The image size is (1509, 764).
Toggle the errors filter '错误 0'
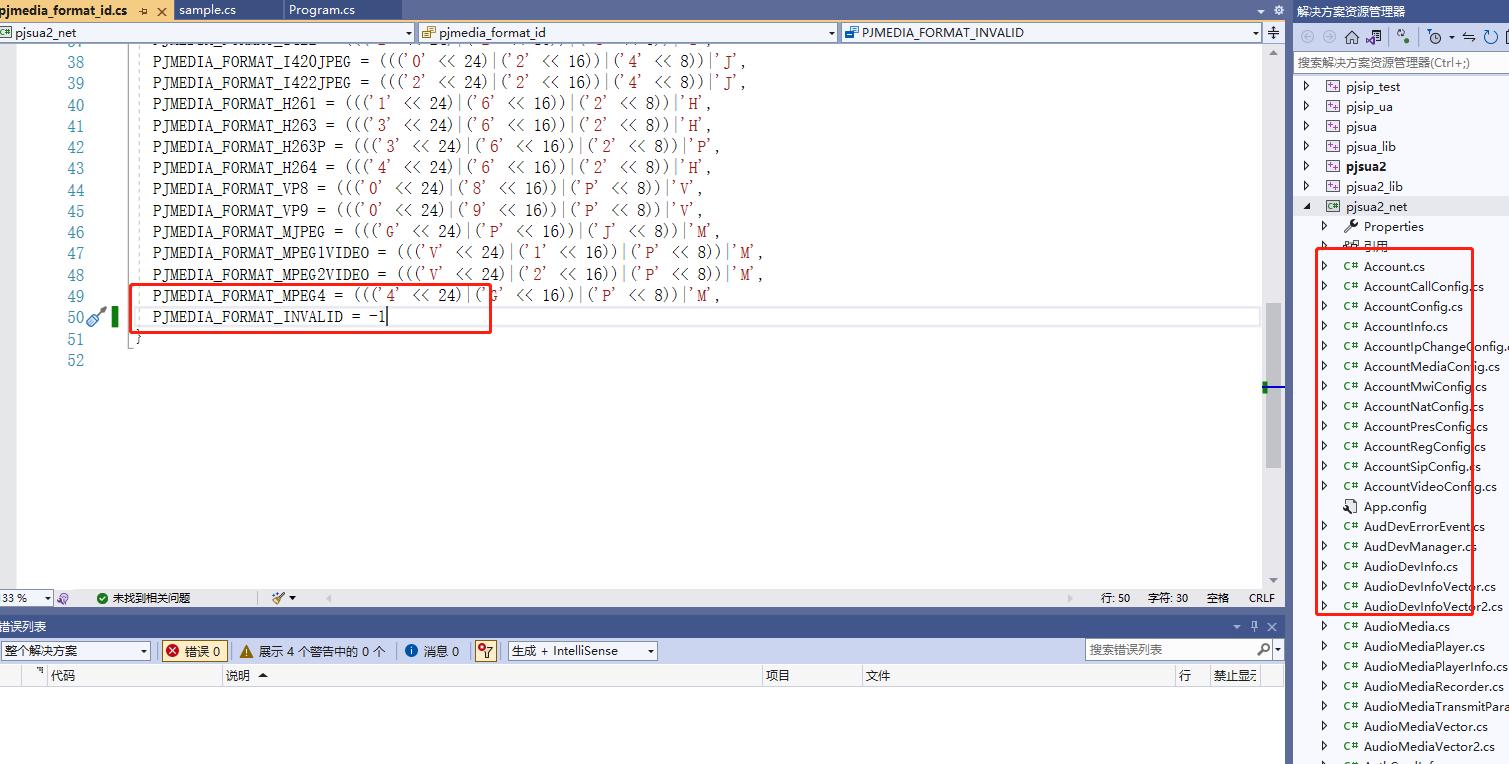(194, 651)
